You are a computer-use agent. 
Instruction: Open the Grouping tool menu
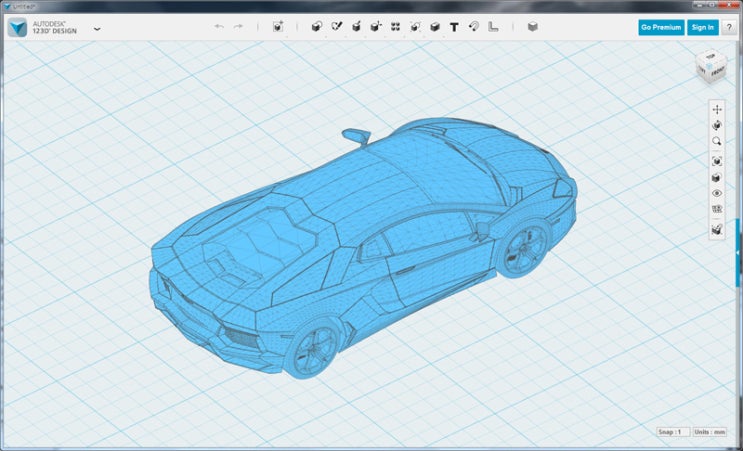(415, 27)
